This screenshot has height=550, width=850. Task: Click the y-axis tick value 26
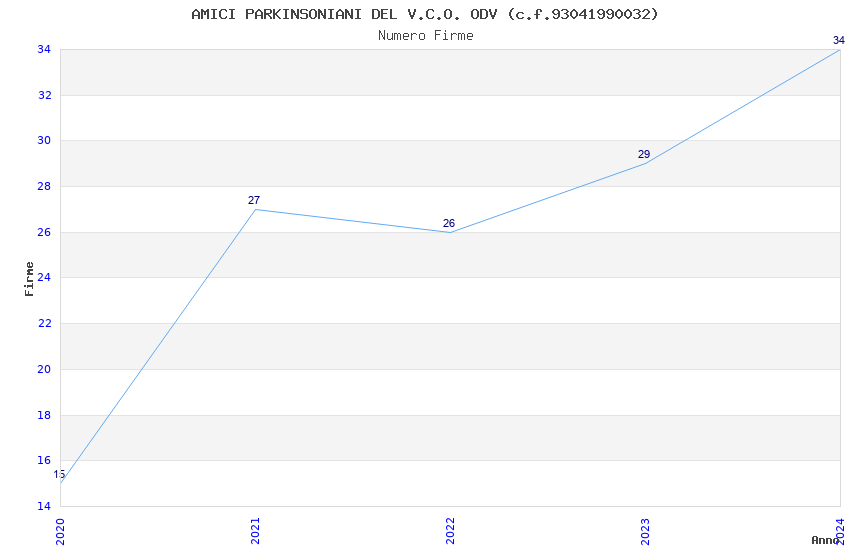coord(44,232)
